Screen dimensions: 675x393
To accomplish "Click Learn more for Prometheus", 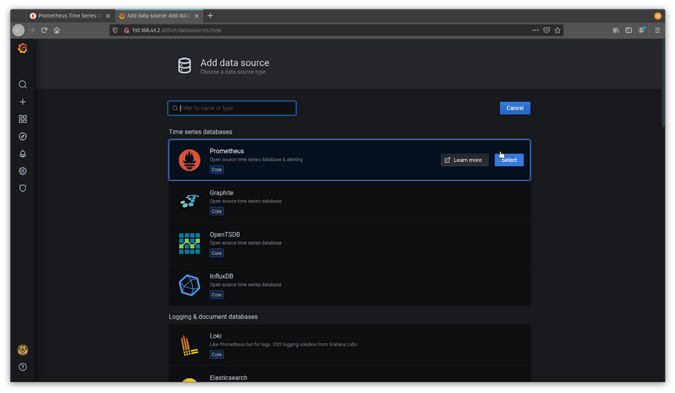I will click(x=464, y=160).
